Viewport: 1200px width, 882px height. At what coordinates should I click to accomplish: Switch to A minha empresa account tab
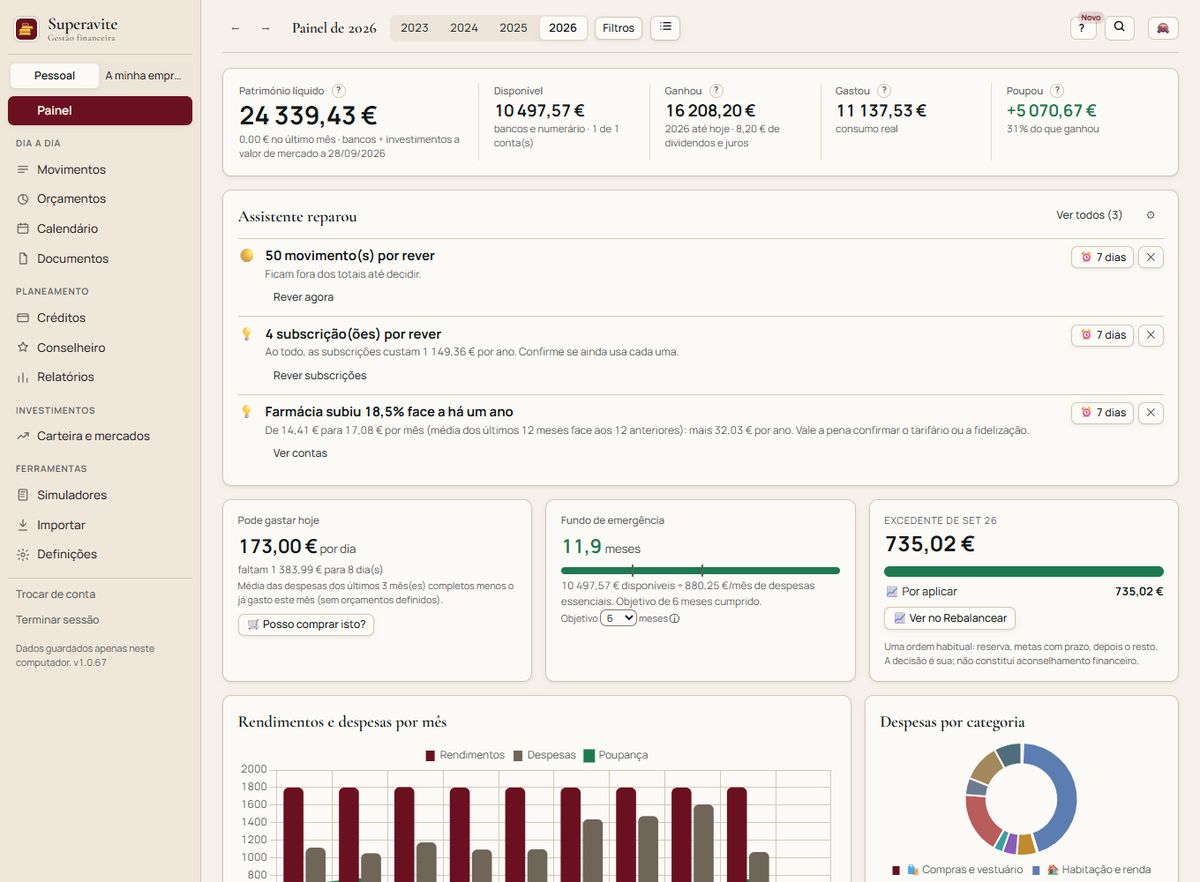pyautogui.click(x=144, y=75)
